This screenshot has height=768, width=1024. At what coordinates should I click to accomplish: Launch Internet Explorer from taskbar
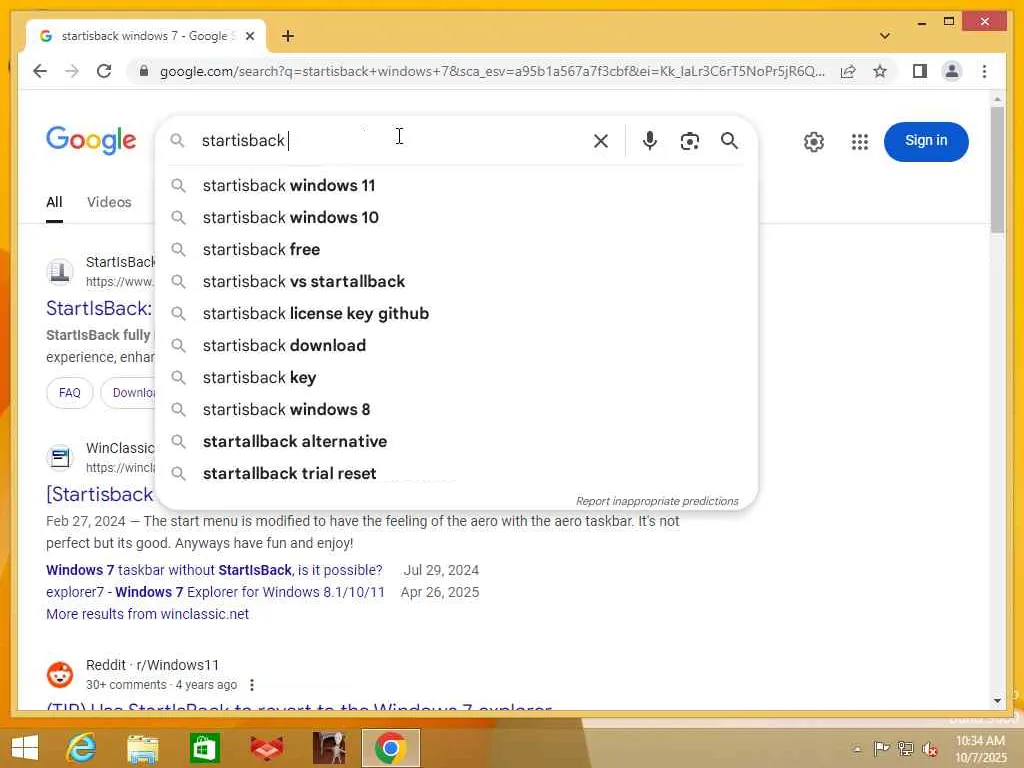coord(82,748)
